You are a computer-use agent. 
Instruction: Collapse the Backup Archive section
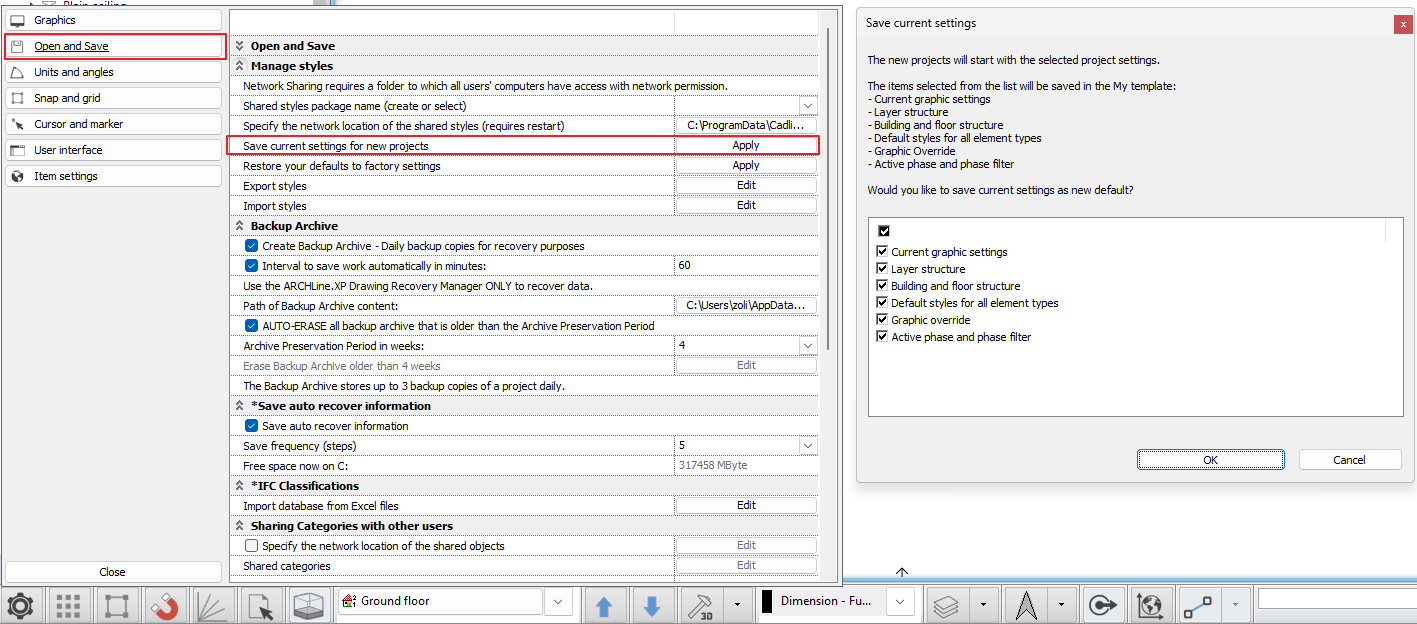tap(240, 226)
